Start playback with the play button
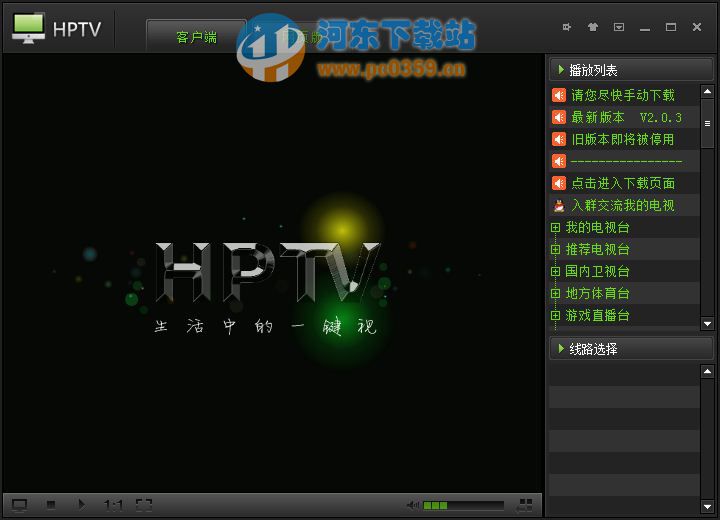Screen dimensions: 720x520 click(x=81, y=505)
